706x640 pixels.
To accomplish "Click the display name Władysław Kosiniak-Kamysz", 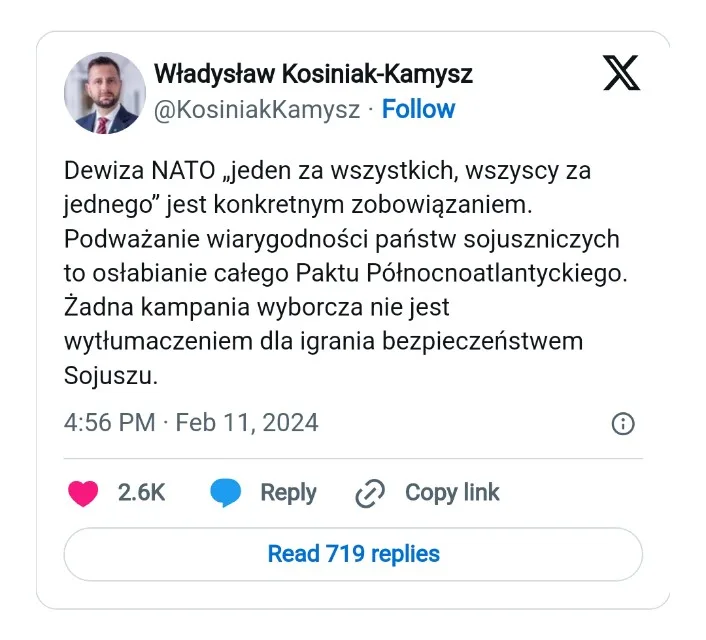I will [x=313, y=73].
